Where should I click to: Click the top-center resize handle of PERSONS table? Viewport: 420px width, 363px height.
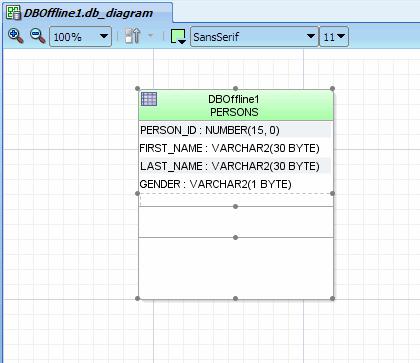click(x=235, y=88)
